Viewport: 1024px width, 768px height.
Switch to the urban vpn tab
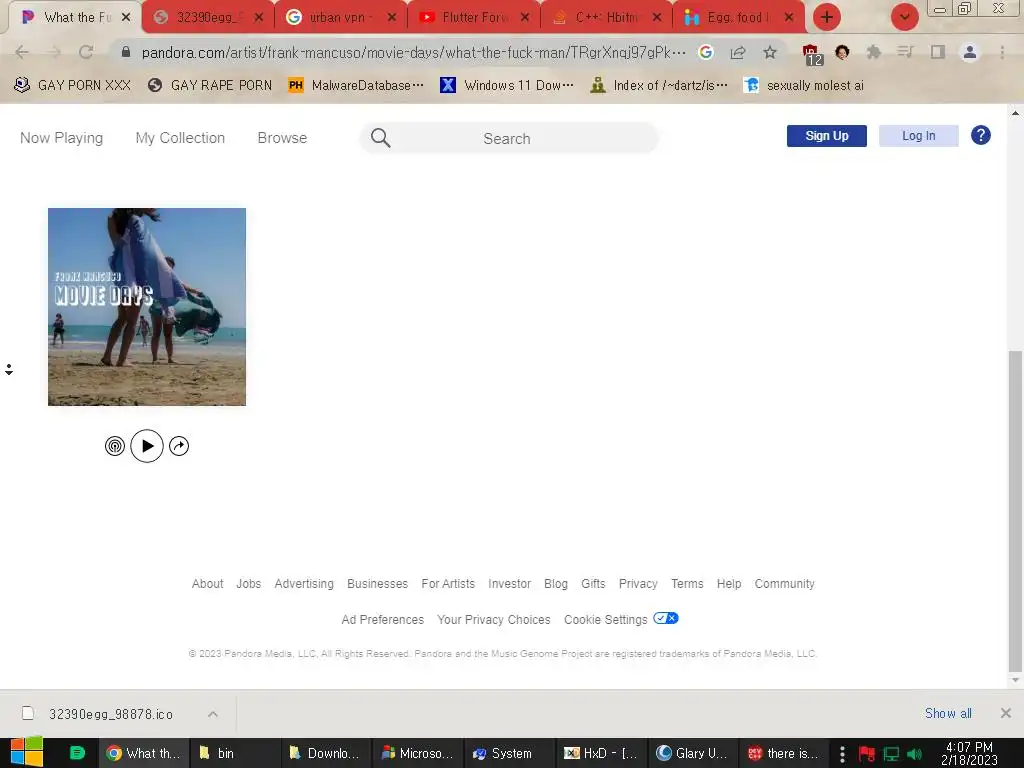coord(341,18)
